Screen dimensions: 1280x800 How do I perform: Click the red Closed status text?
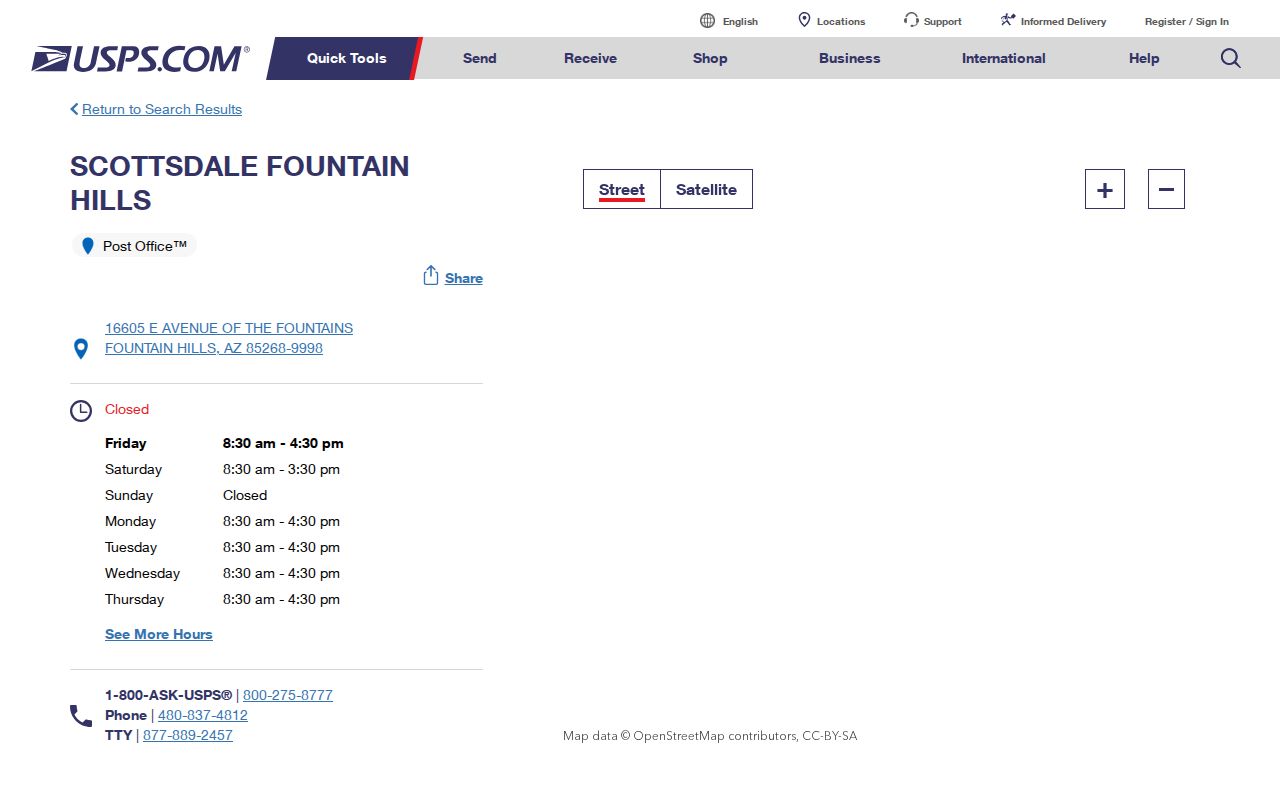(x=127, y=409)
